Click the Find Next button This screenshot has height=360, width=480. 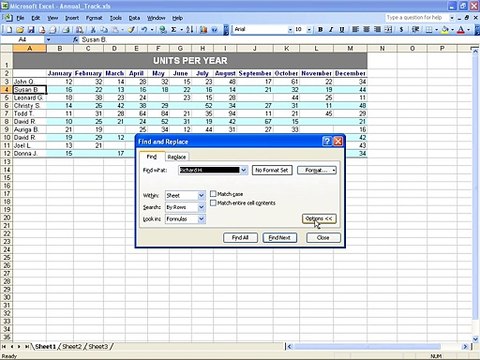280,238
